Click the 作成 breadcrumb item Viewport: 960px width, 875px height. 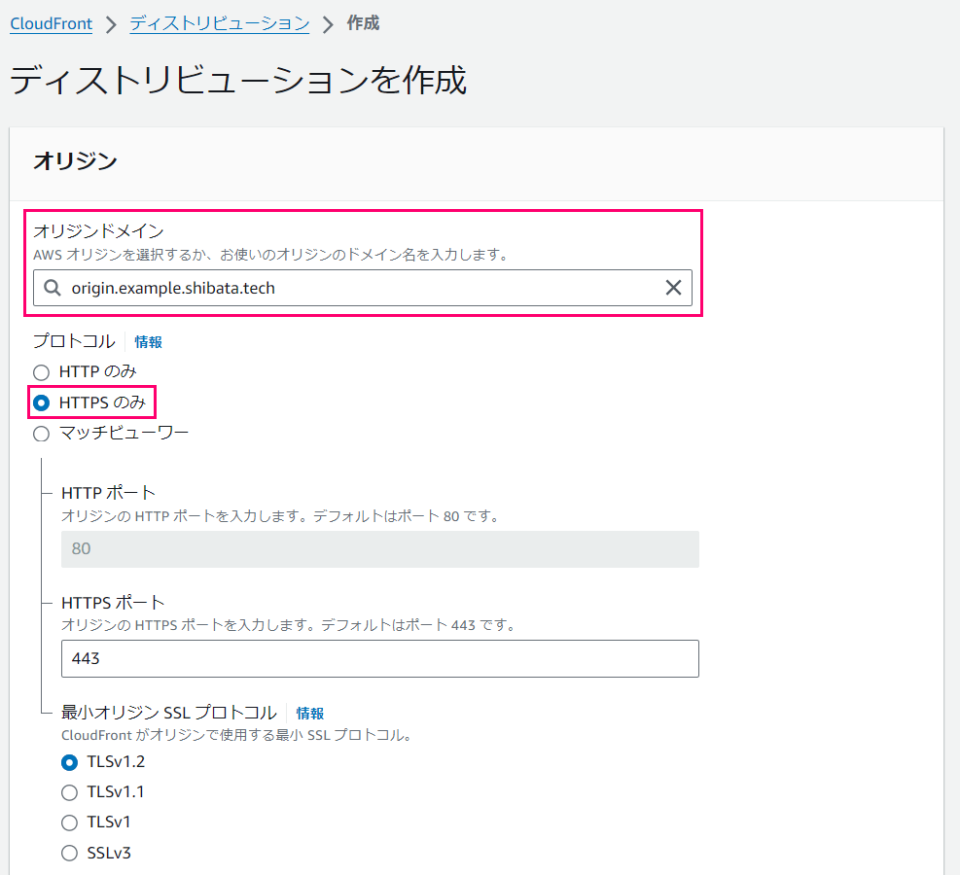pos(362,23)
